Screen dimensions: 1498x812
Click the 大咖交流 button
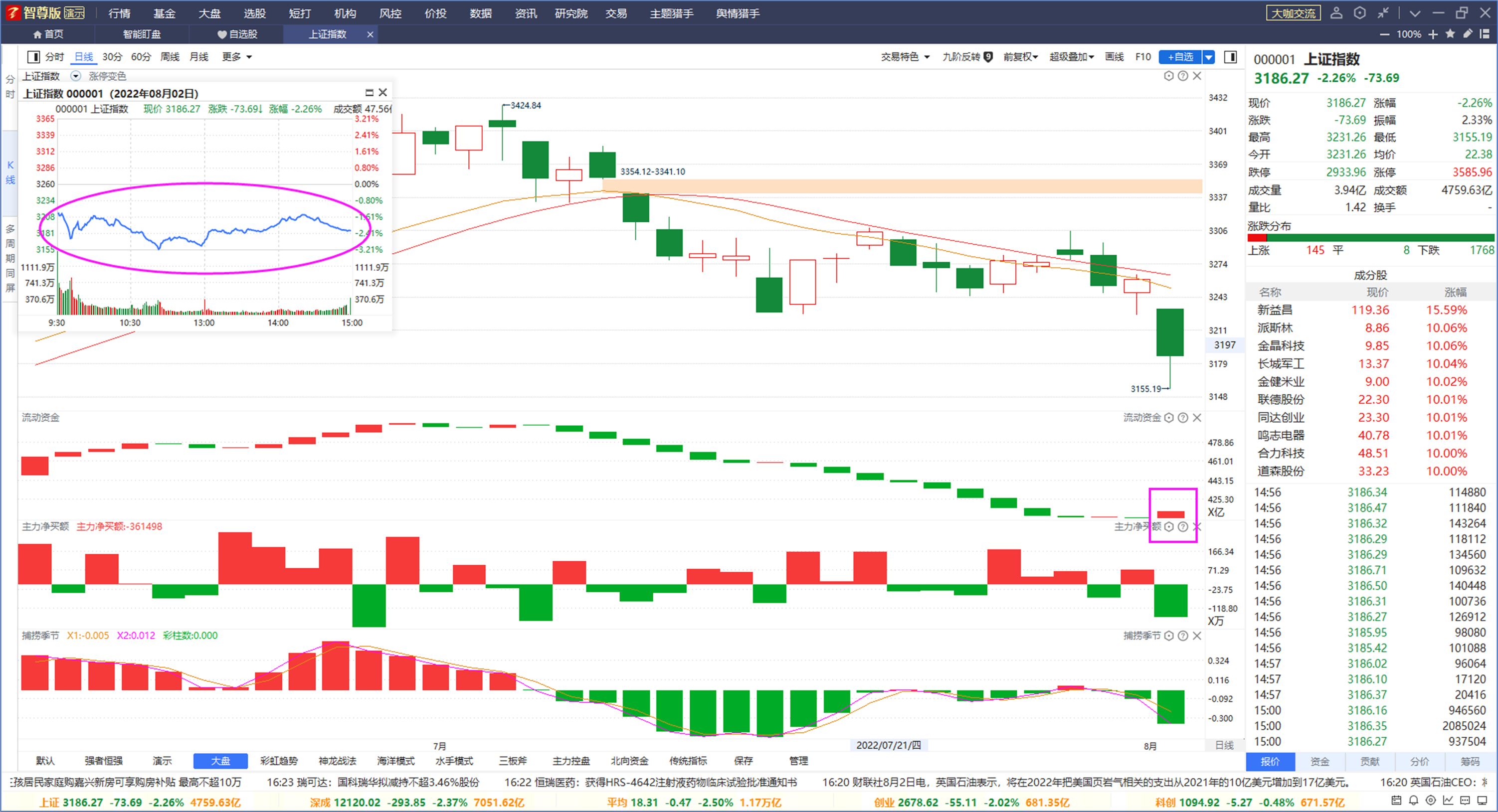1294,13
